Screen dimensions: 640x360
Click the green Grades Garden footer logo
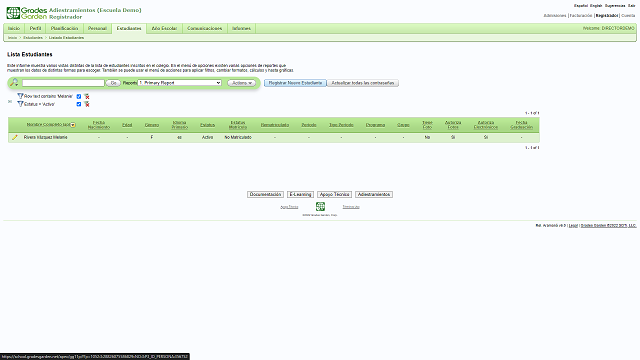[x=320, y=207]
